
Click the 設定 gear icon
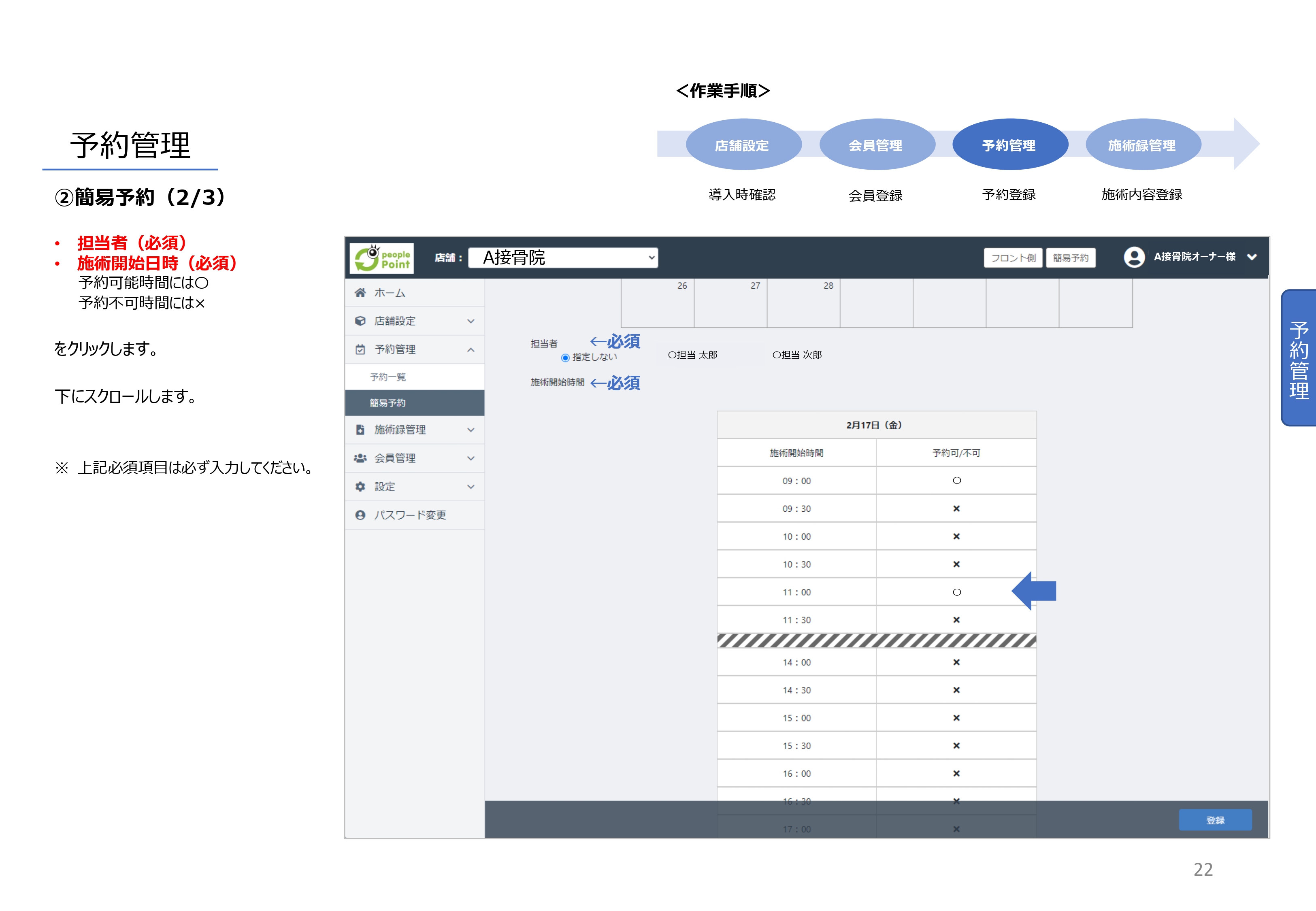360,487
